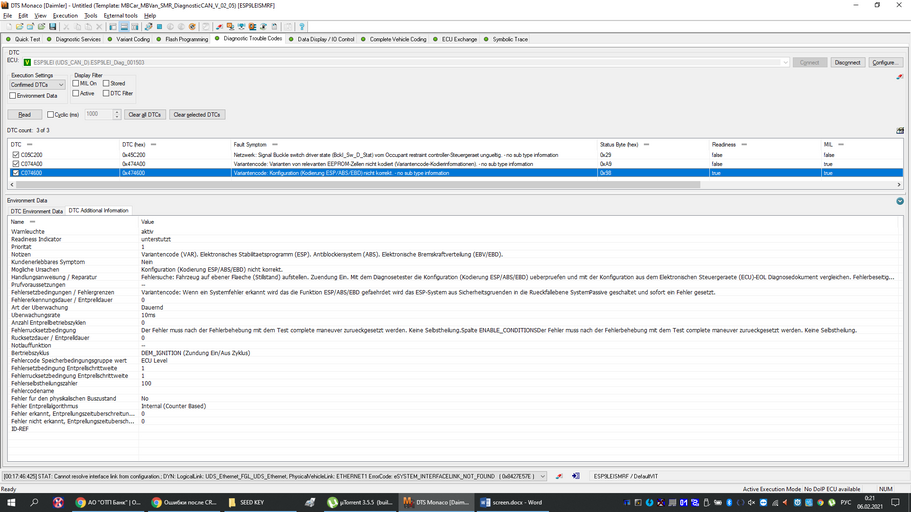Click the red plug icon below Configure
This screenshot has height=512, width=911.
pos(899,77)
